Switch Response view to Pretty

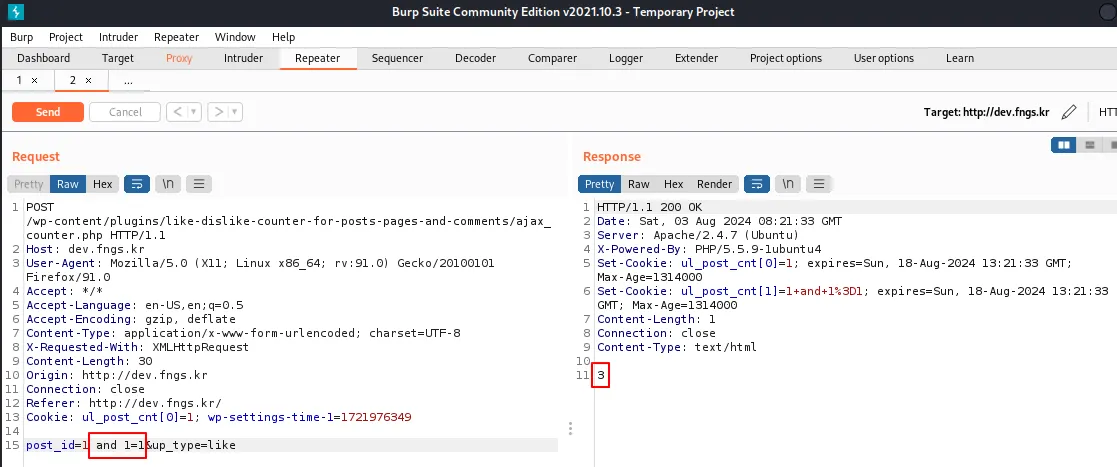point(599,184)
